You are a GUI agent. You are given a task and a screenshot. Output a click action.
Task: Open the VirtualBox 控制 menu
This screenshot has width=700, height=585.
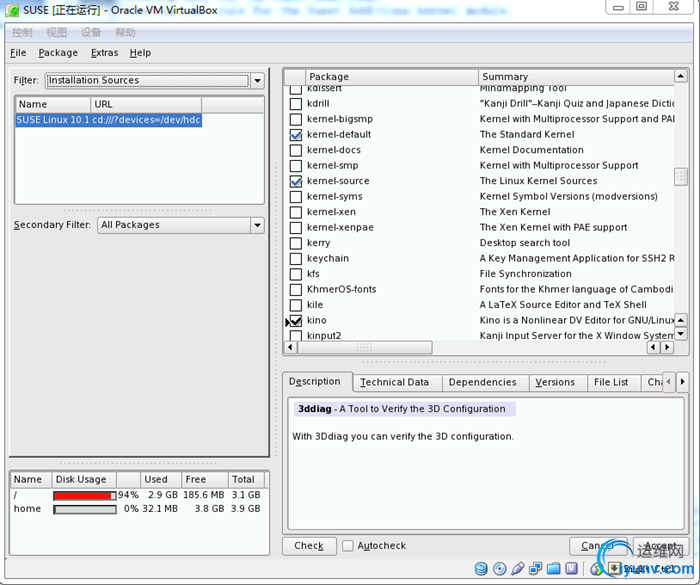point(22,32)
